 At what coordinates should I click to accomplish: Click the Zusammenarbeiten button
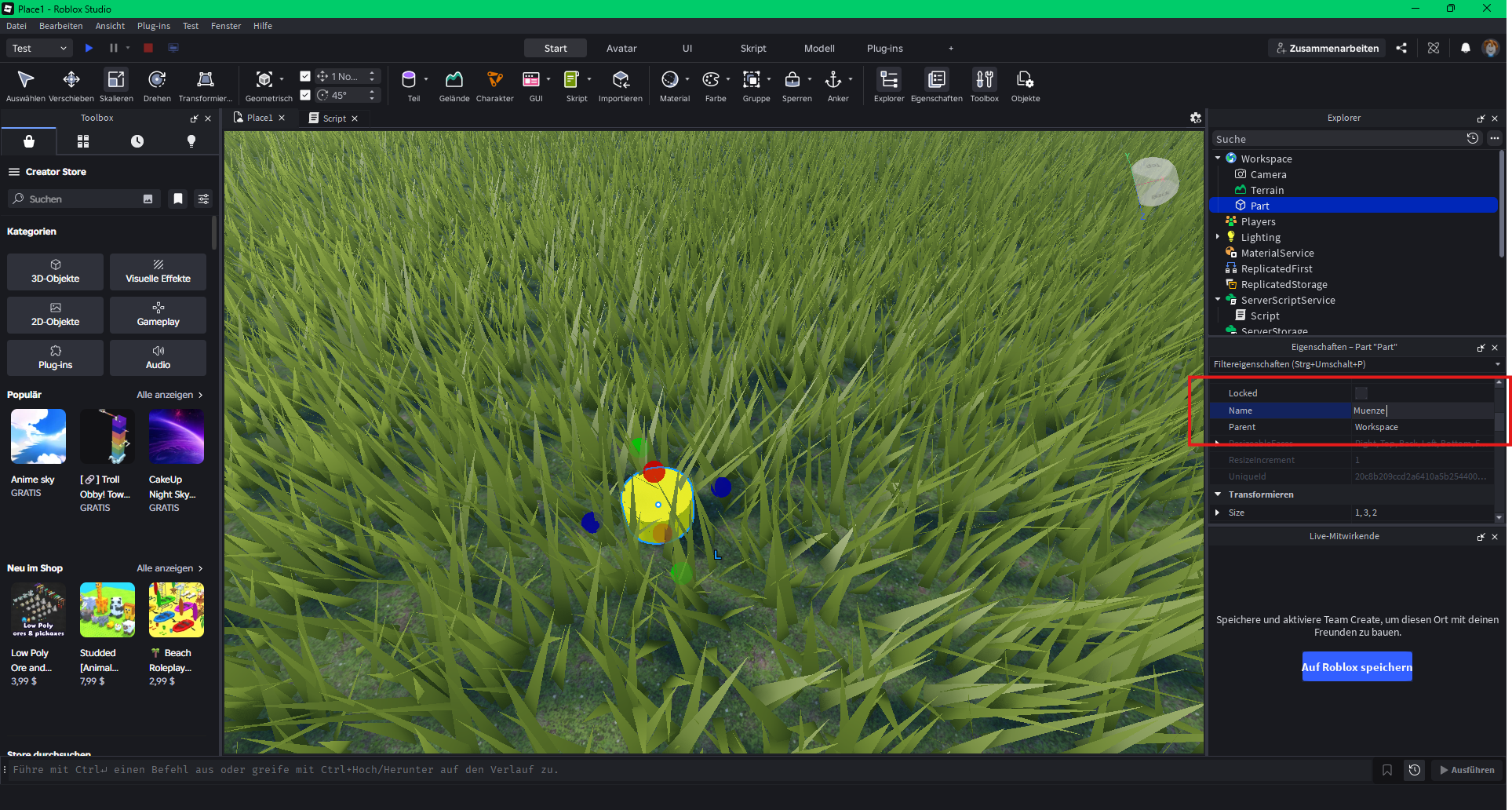coord(1327,48)
